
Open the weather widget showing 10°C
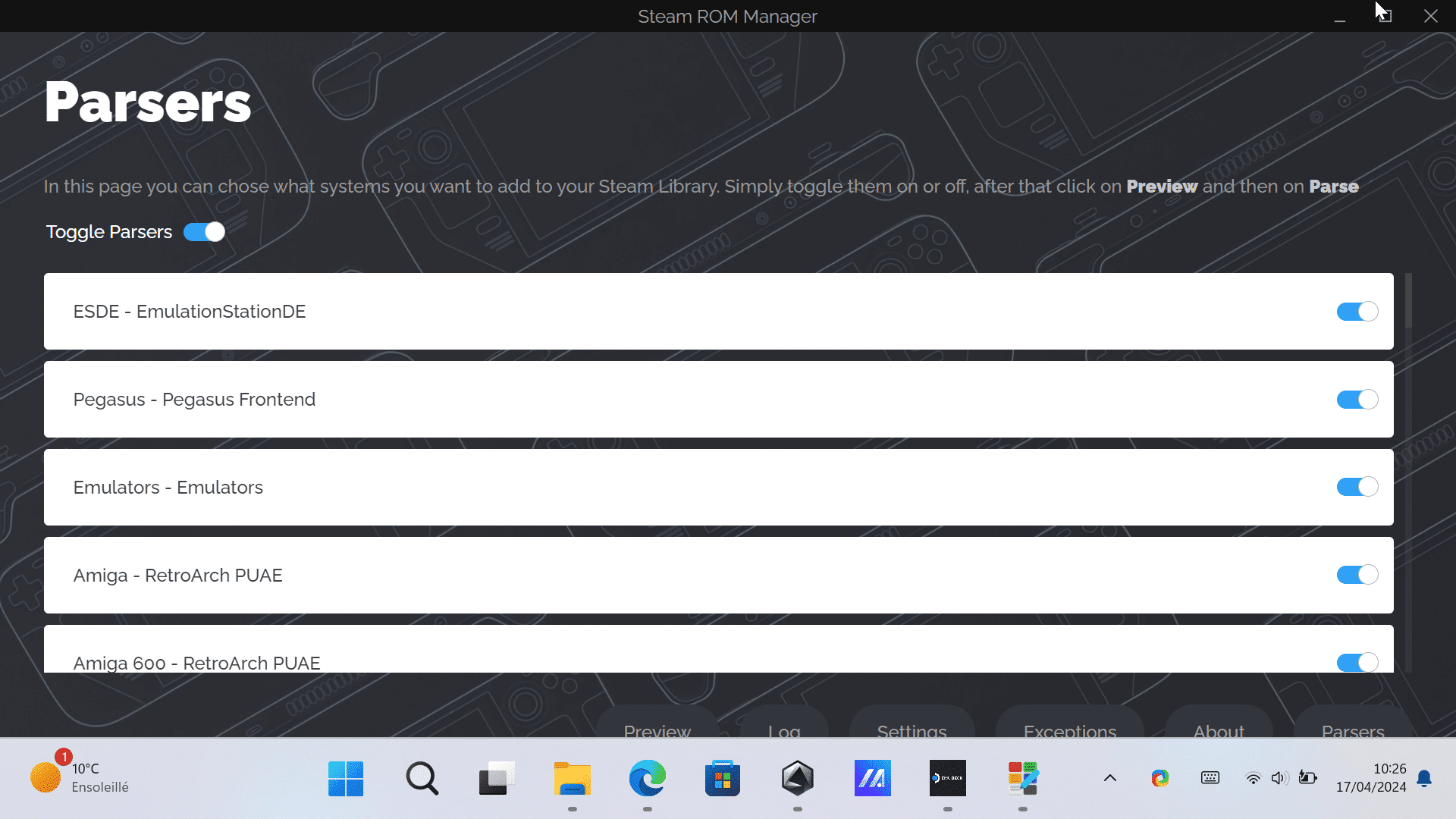coord(80,778)
